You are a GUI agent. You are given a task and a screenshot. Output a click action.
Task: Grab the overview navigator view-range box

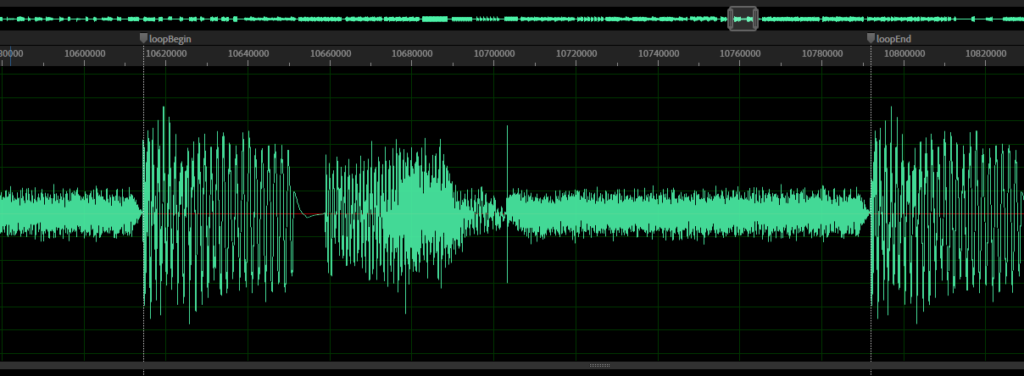coord(743,18)
